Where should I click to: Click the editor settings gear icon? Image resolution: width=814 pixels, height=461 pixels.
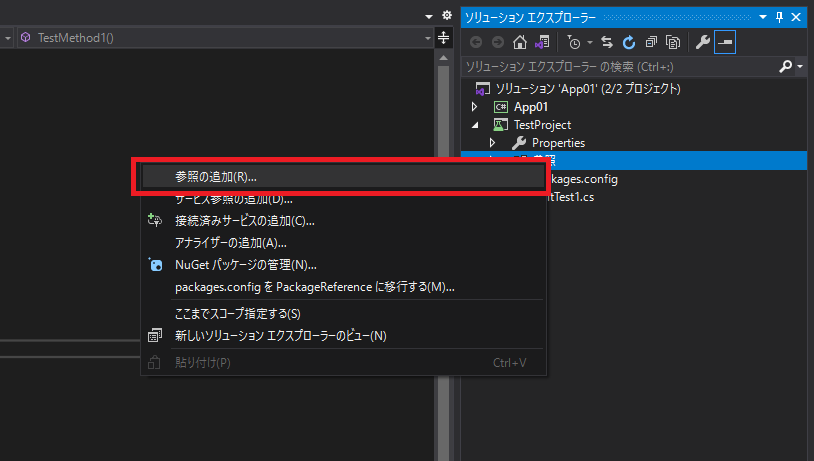click(x=445, y=16)
